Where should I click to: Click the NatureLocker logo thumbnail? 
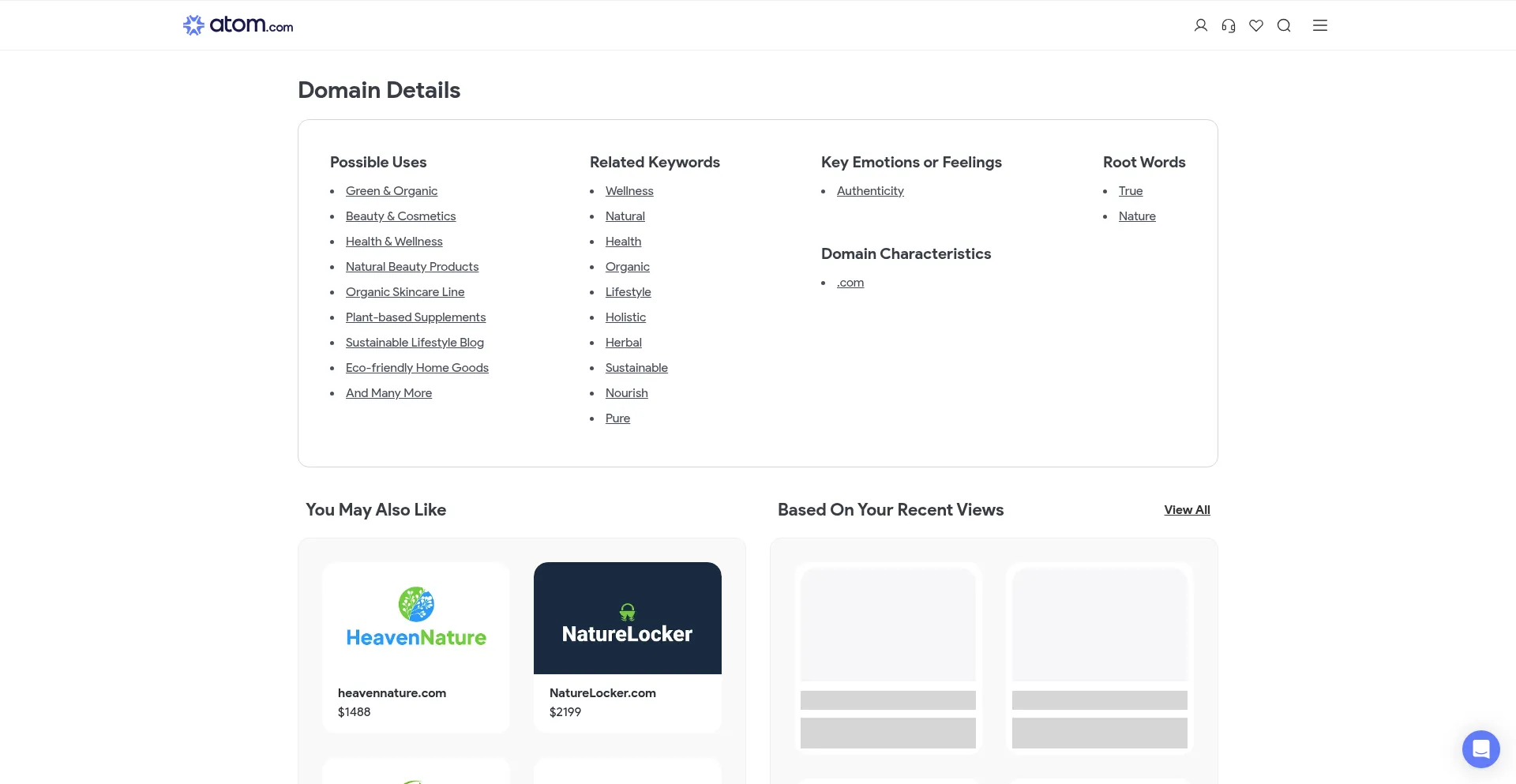click(627, 618)
